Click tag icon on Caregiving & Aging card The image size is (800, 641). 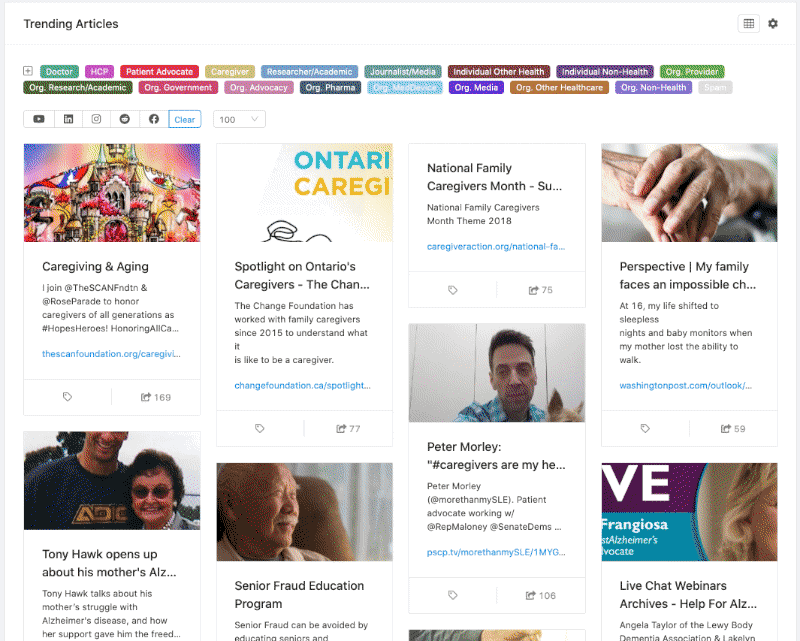[67, 397]
